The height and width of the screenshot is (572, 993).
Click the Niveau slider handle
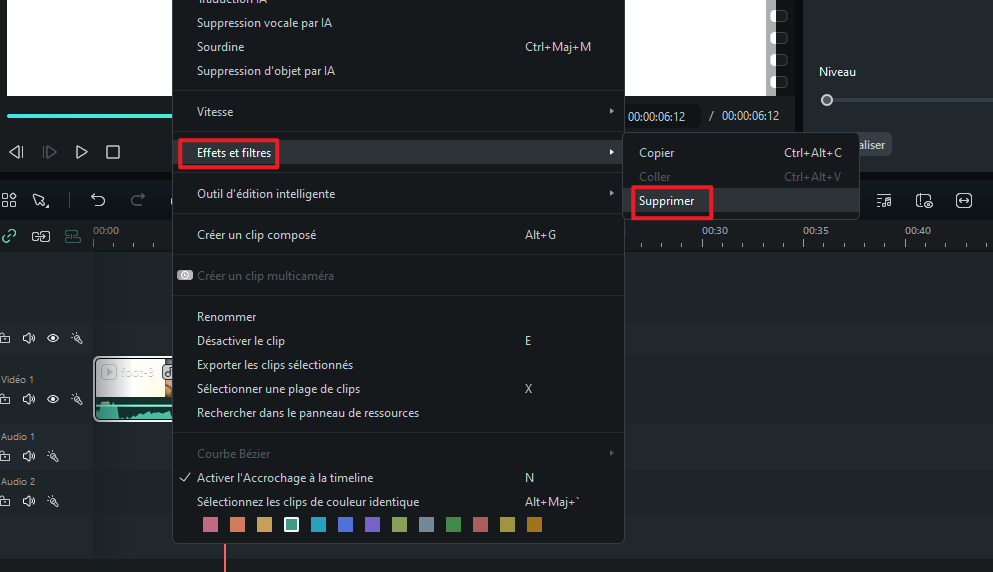826,100
